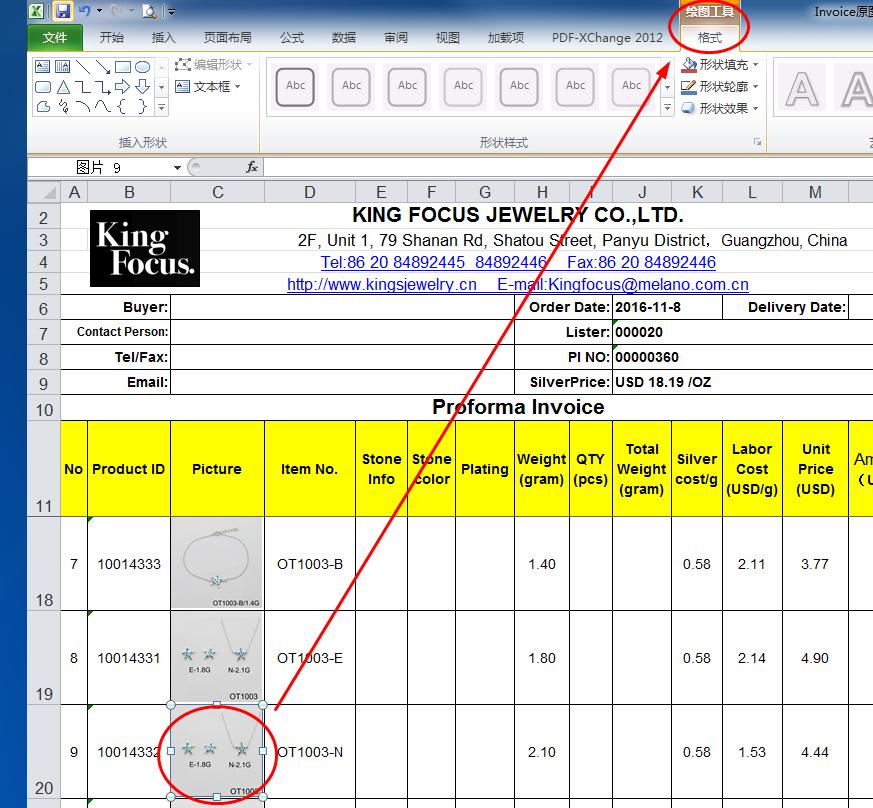
Task: Expand the full Abc shape styles gallery
Action: pos(667,107)
